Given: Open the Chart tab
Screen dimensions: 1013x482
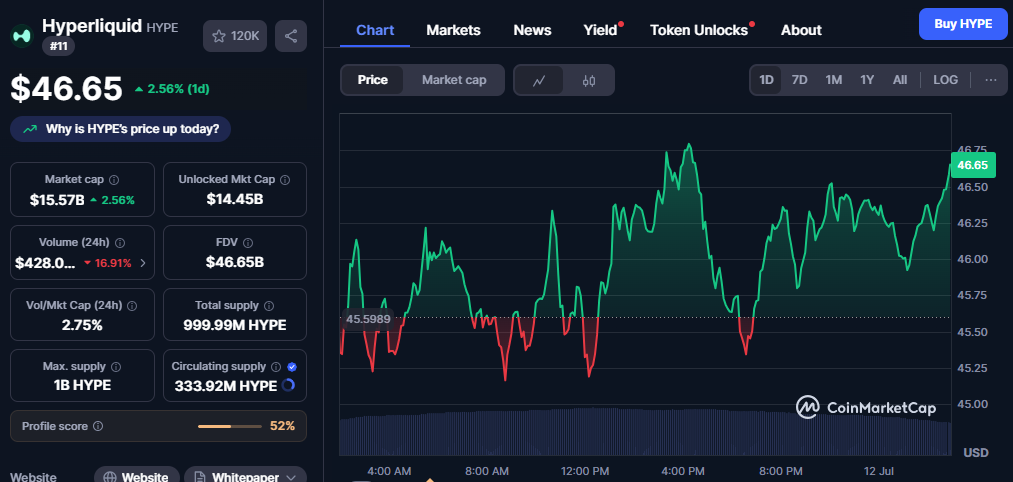Looking at the screenshot, I should tap(375, 30).
